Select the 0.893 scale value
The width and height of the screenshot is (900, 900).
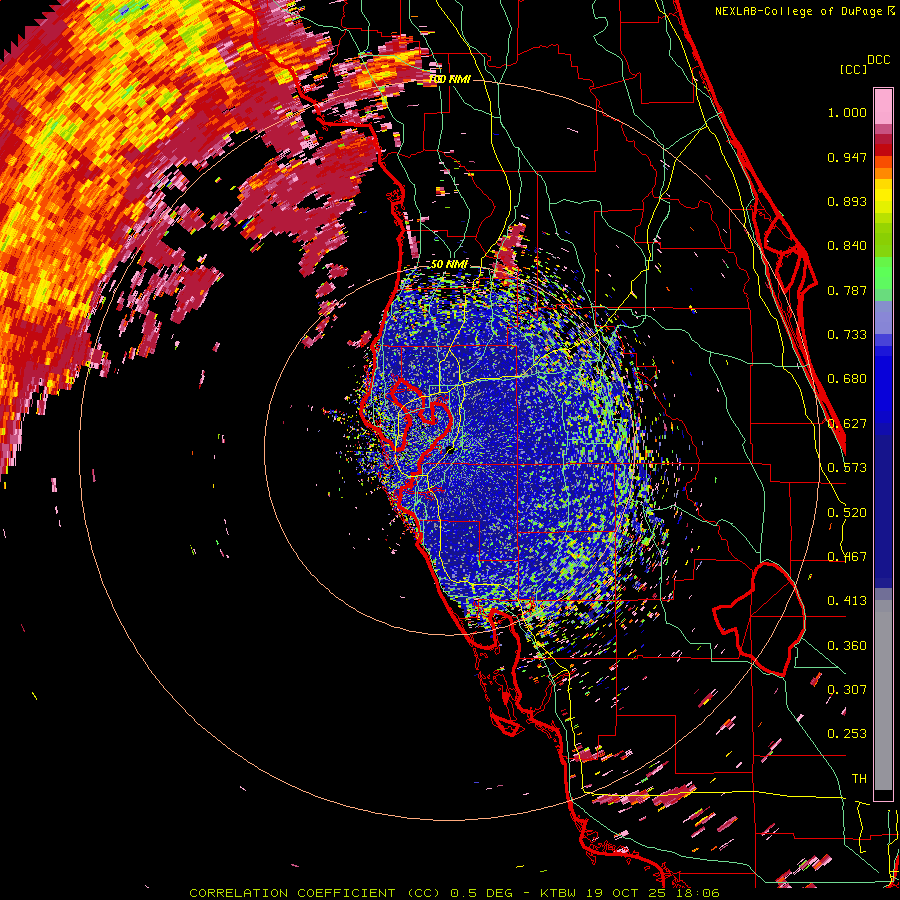(847, 201)
